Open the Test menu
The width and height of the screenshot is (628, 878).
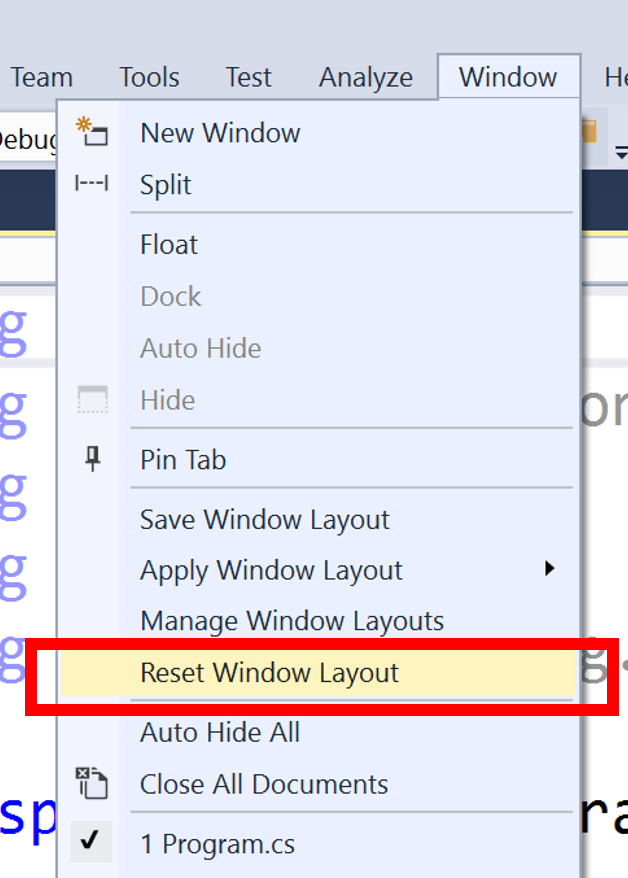248,77
